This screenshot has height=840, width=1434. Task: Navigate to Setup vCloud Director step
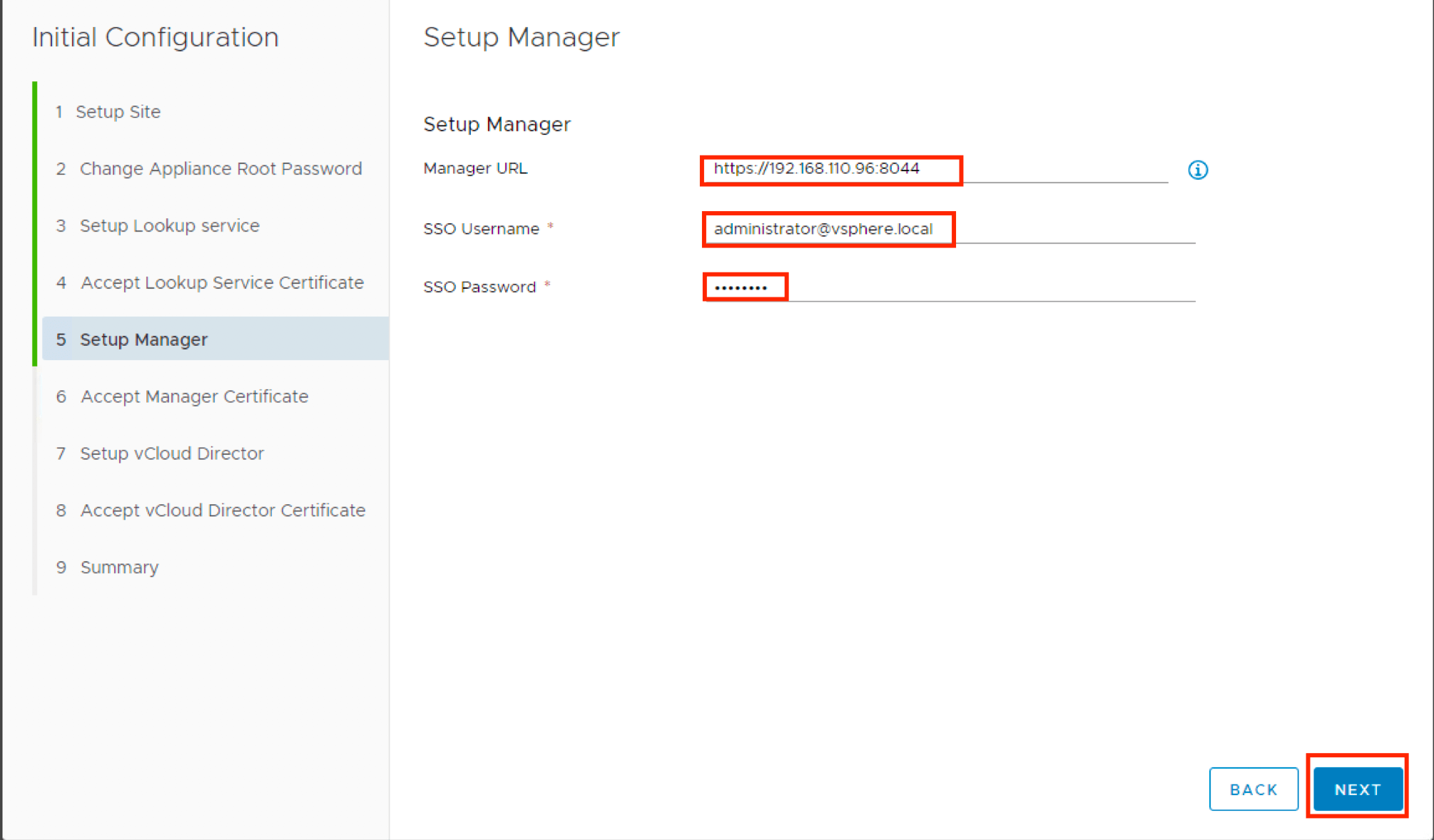[171, 454]
